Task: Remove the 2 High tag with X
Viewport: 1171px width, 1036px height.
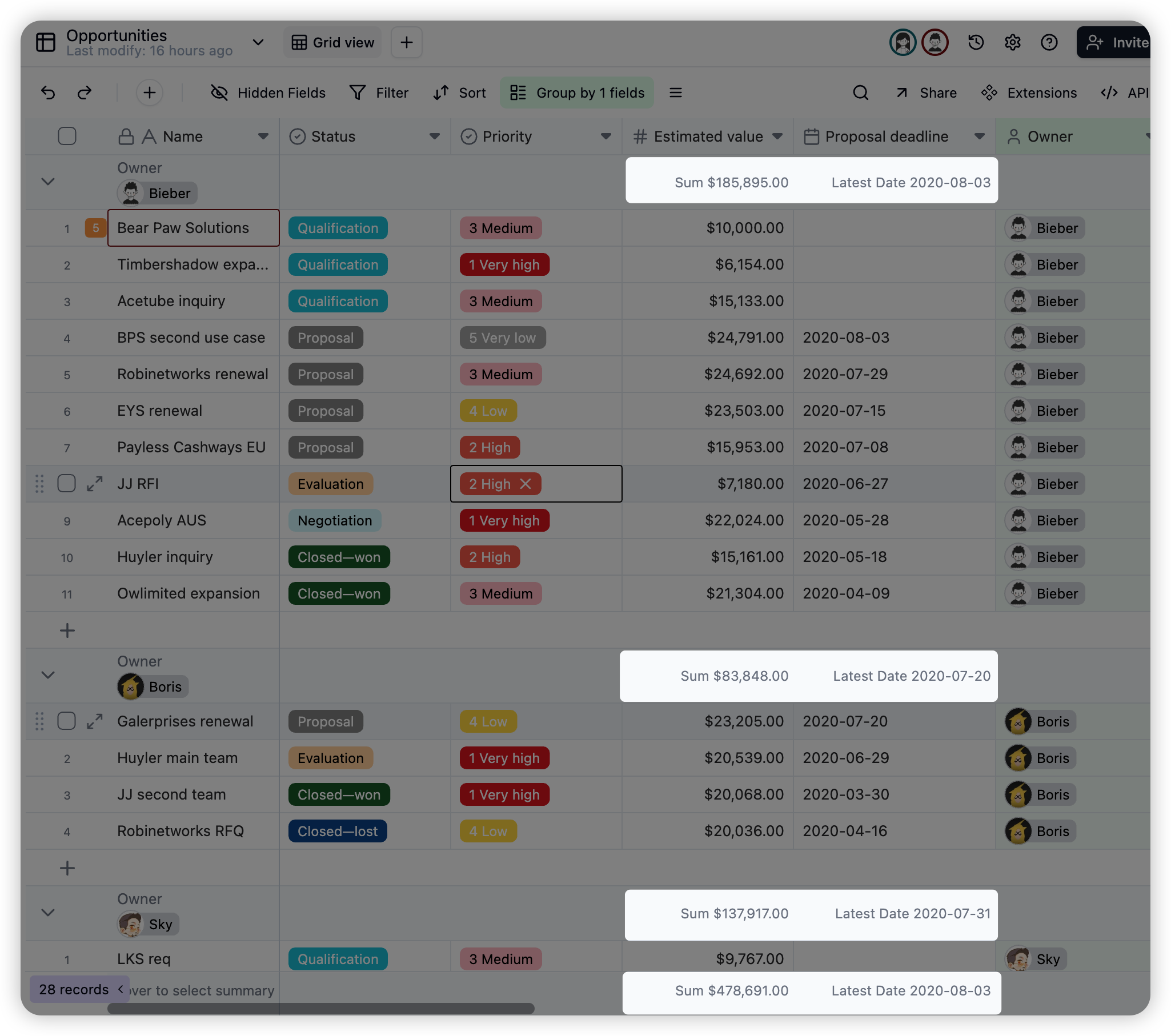Action: (526, 484)
